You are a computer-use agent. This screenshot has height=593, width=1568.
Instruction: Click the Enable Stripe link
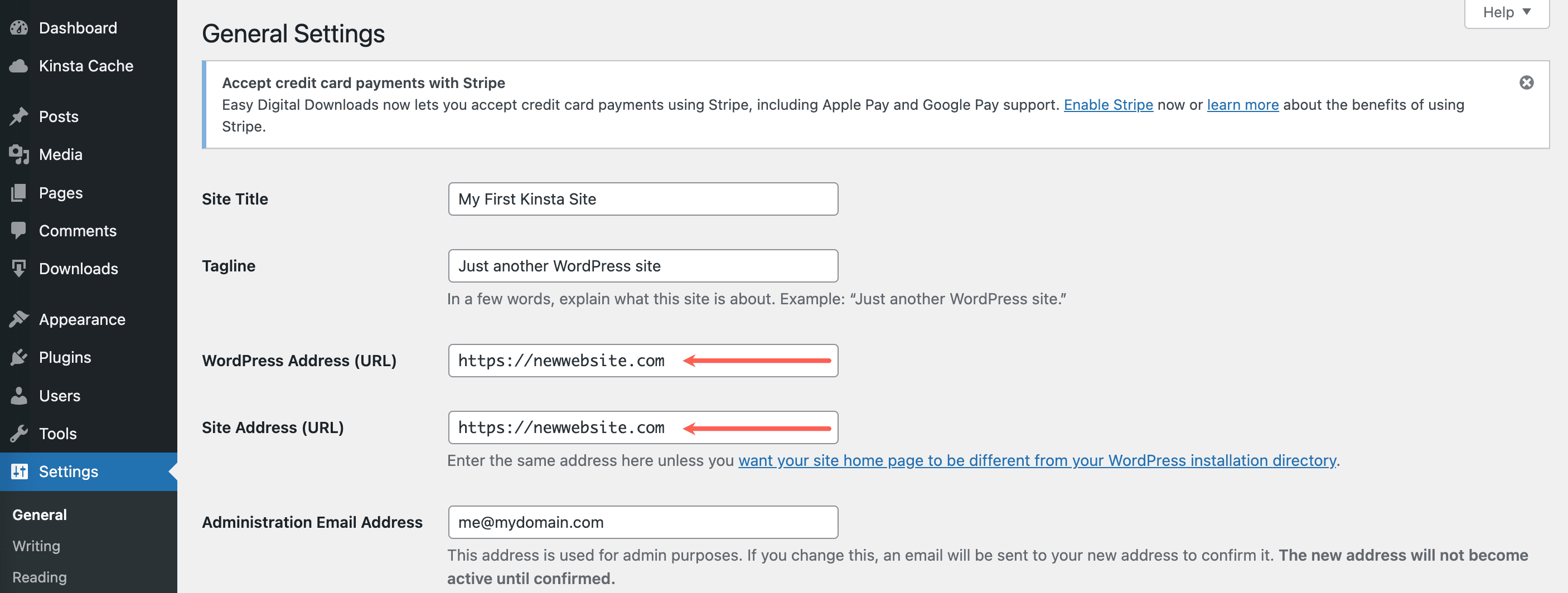[1108, 105]
